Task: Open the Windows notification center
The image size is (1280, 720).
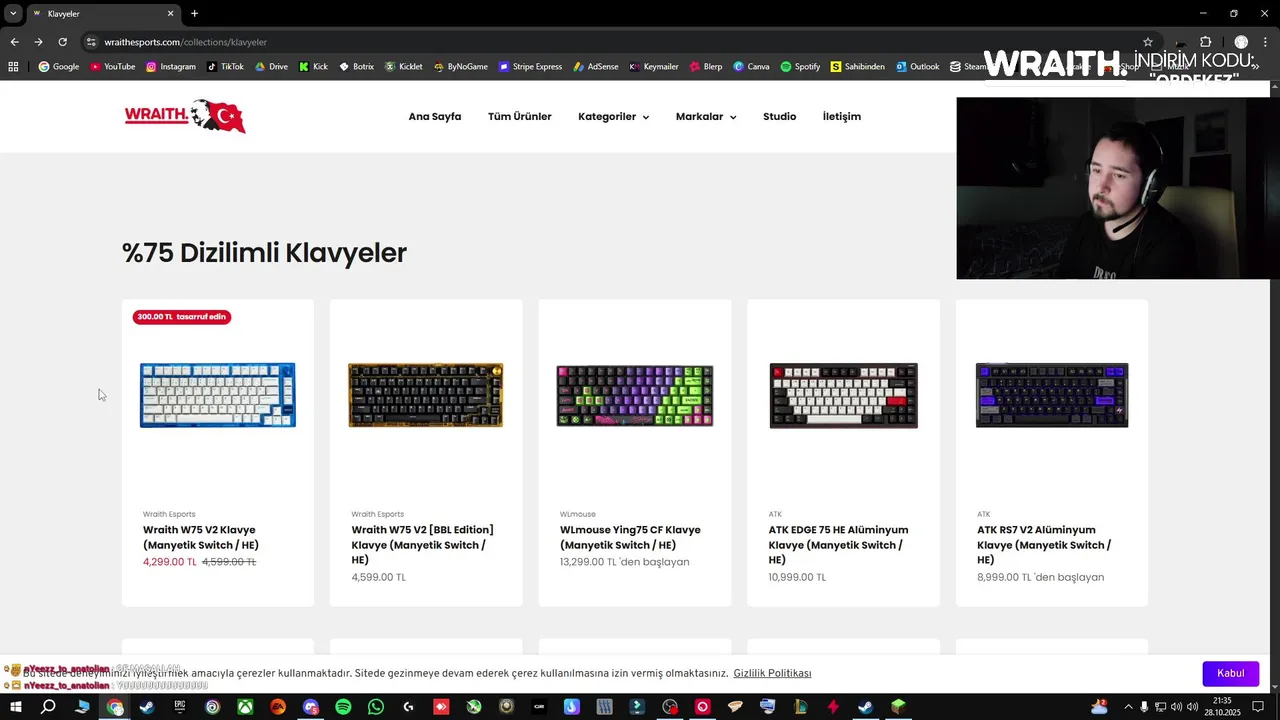Action: [x=1259, y=707]
